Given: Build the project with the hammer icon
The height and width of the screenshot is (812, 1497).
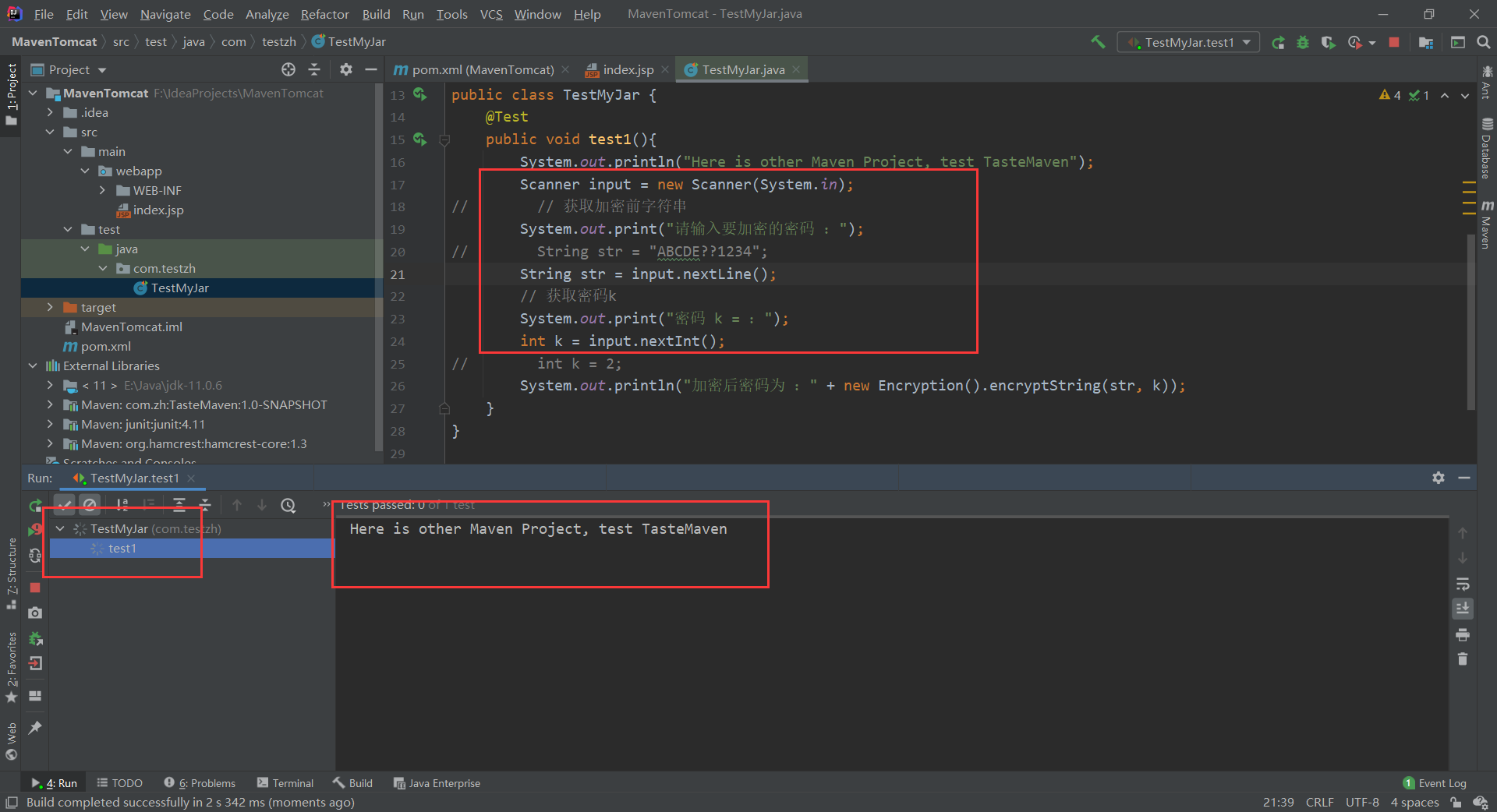Looking at the screenshot, I should pos(1098,42).
